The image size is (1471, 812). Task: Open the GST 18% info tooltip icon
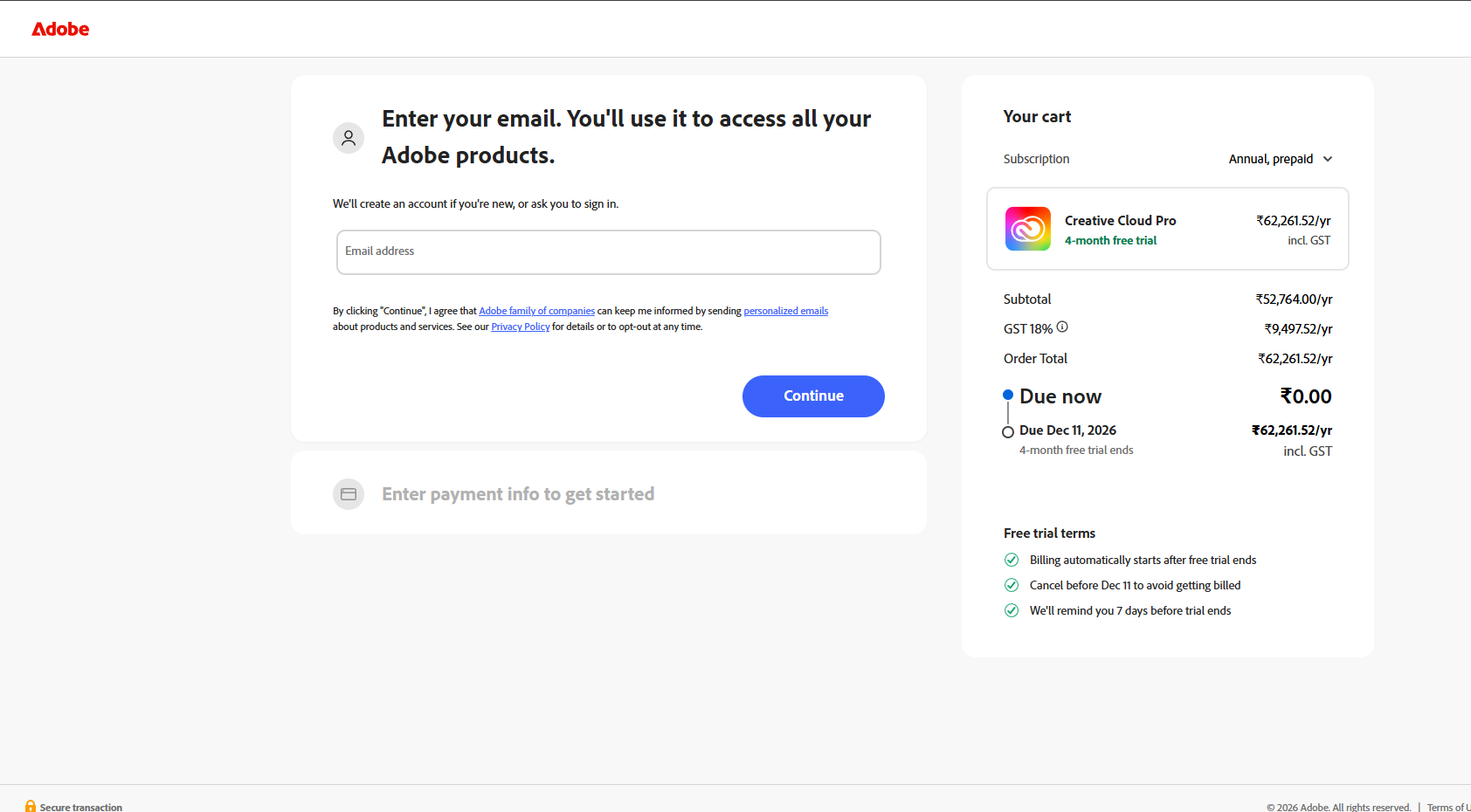pos(1062,327)
